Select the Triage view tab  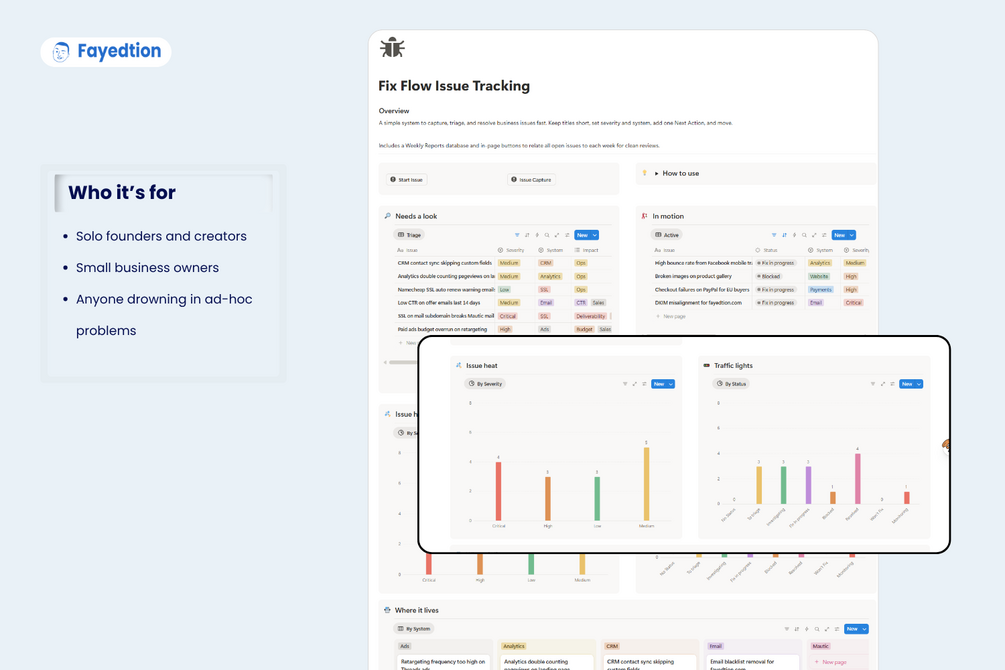409,235
